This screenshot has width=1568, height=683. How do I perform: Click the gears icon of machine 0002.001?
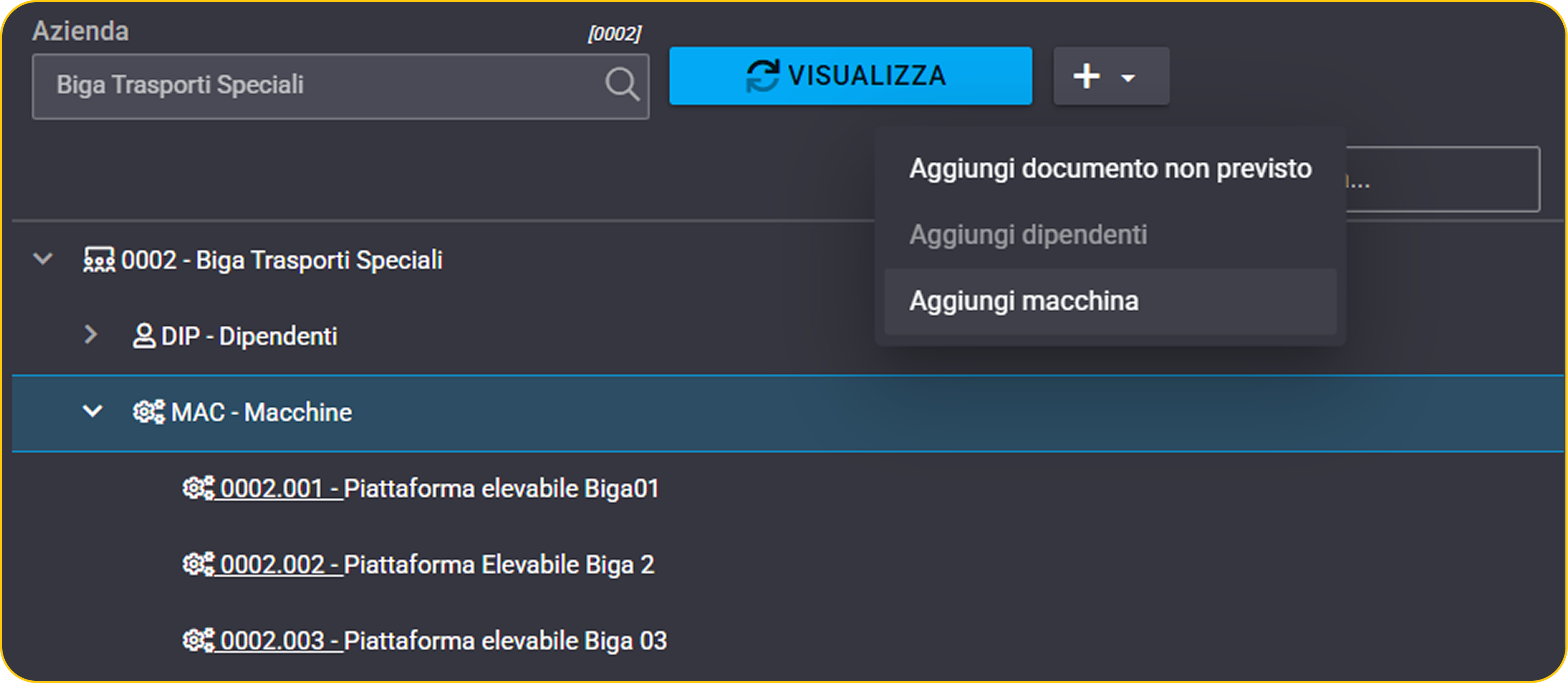(x=198, y=488)
